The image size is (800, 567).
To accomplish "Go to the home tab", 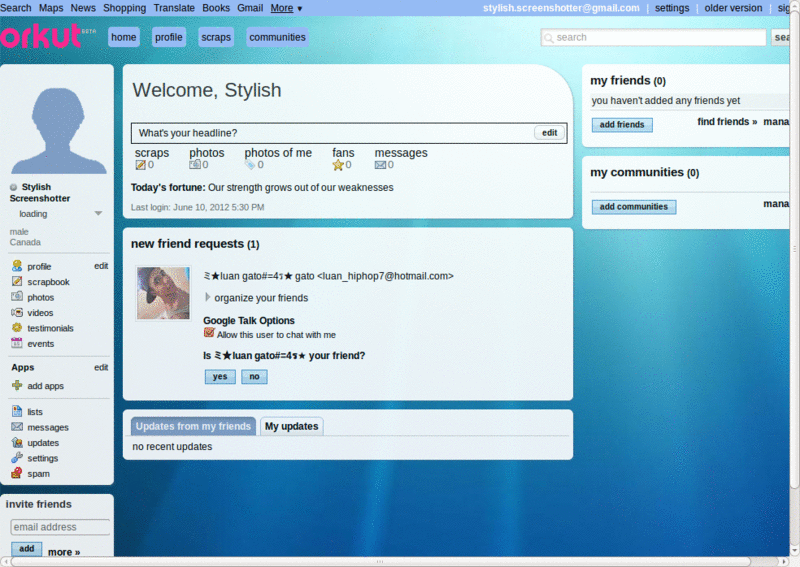I will pyautogui.click(x=123, y=37).
